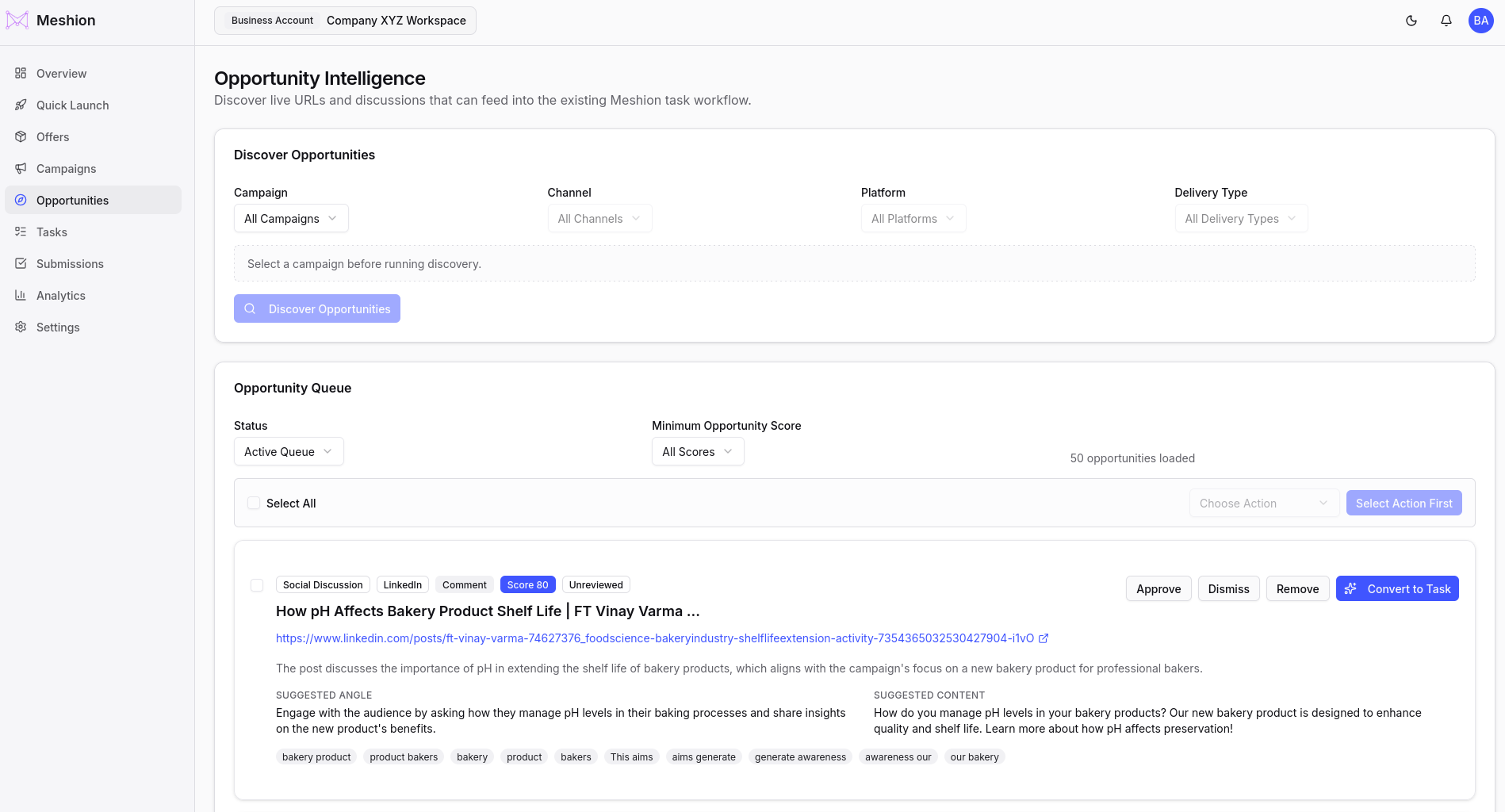Viewport: 1505px width, 812px height.
Task: Approve the pH Bakery opportunity
Action: tap(1158, 588)
